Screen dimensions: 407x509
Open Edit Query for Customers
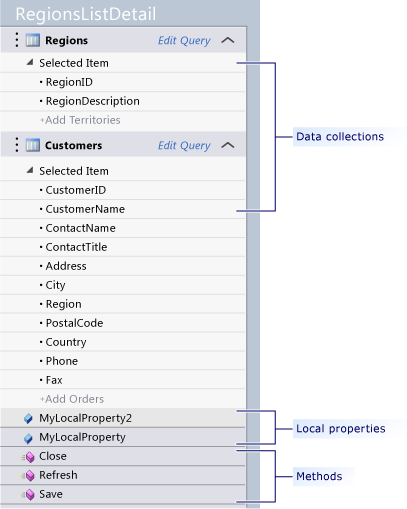pyautogui.click(x=184, y=146)
